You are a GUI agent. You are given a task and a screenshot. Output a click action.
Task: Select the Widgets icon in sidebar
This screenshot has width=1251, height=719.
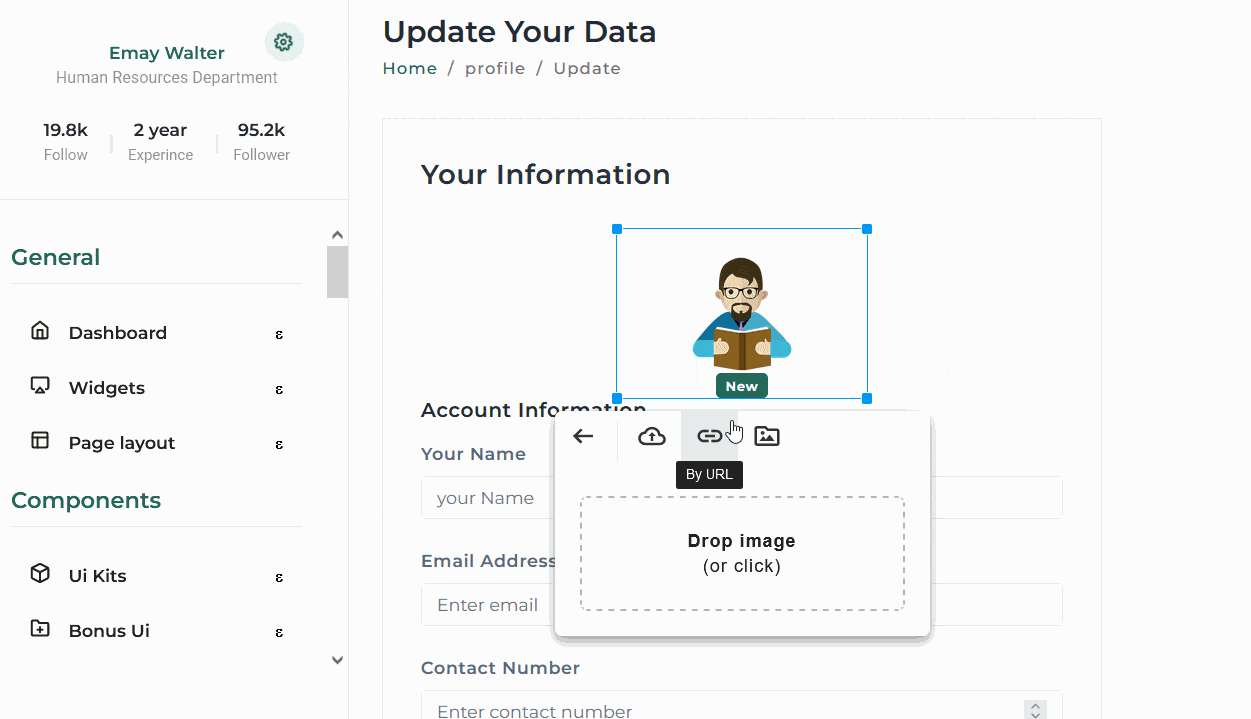(39, 386)
